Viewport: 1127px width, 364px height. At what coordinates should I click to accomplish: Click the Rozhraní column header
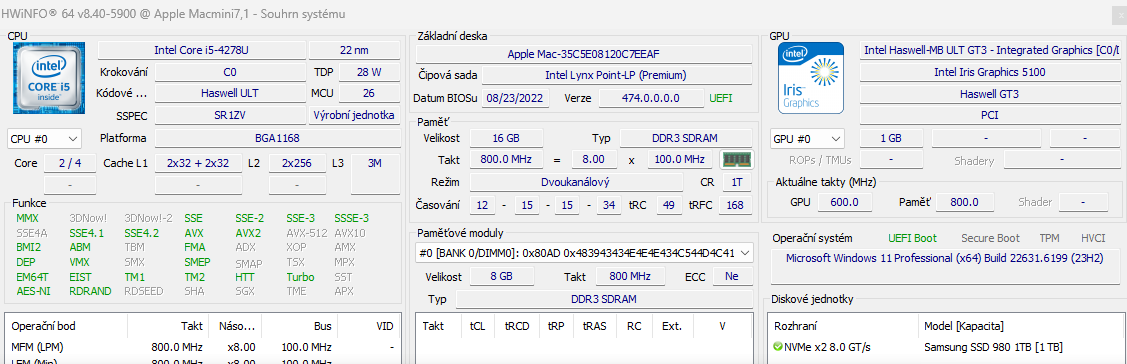click(x=842, y=327)
